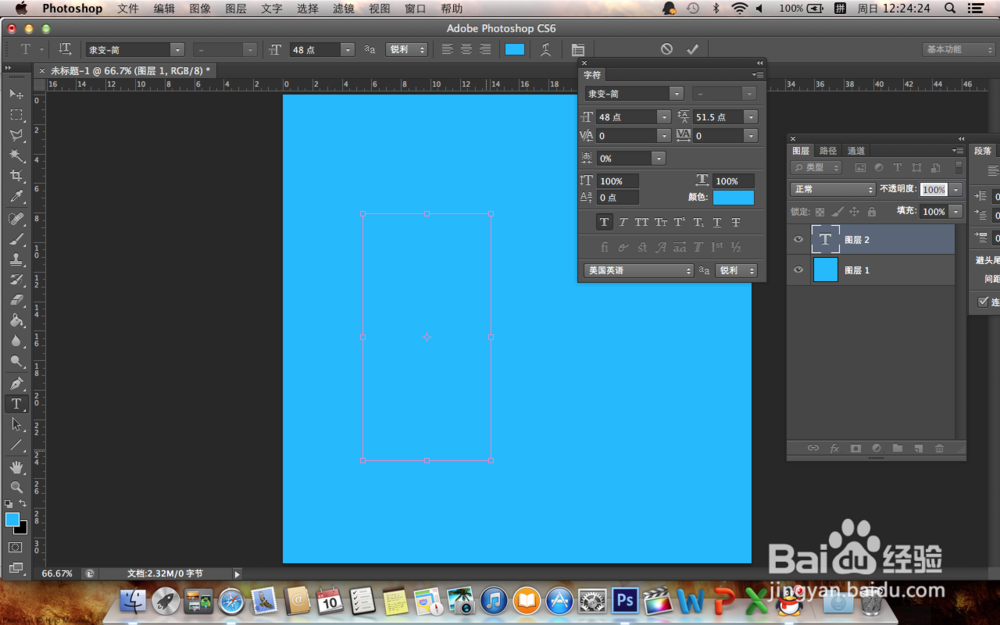This screenshot has height=625, width=1000.
Task: Click 颜色 swatch in Character panel
Action: (733, 198)
